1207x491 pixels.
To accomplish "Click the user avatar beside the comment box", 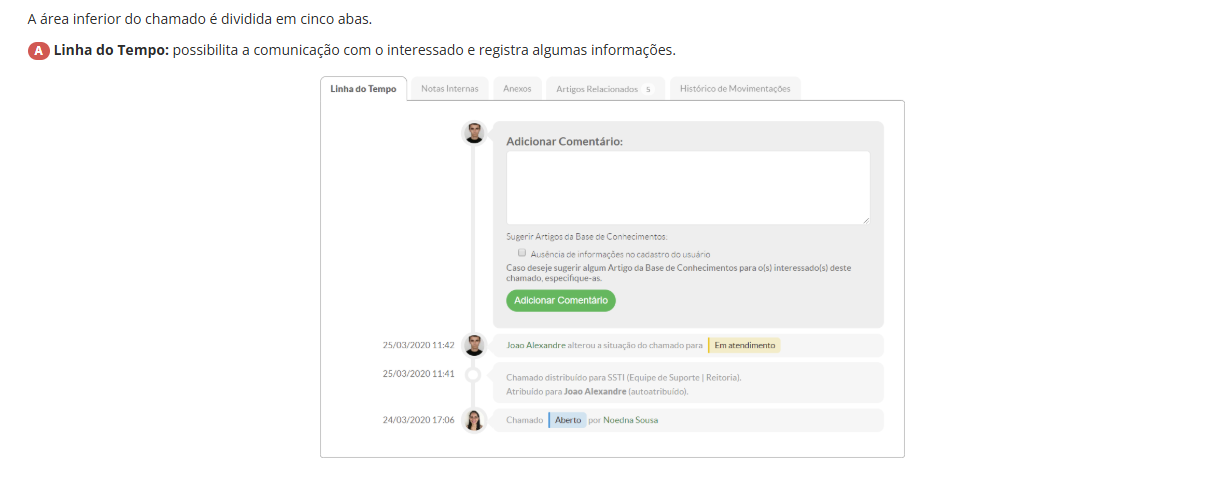I will pos(474,133).
